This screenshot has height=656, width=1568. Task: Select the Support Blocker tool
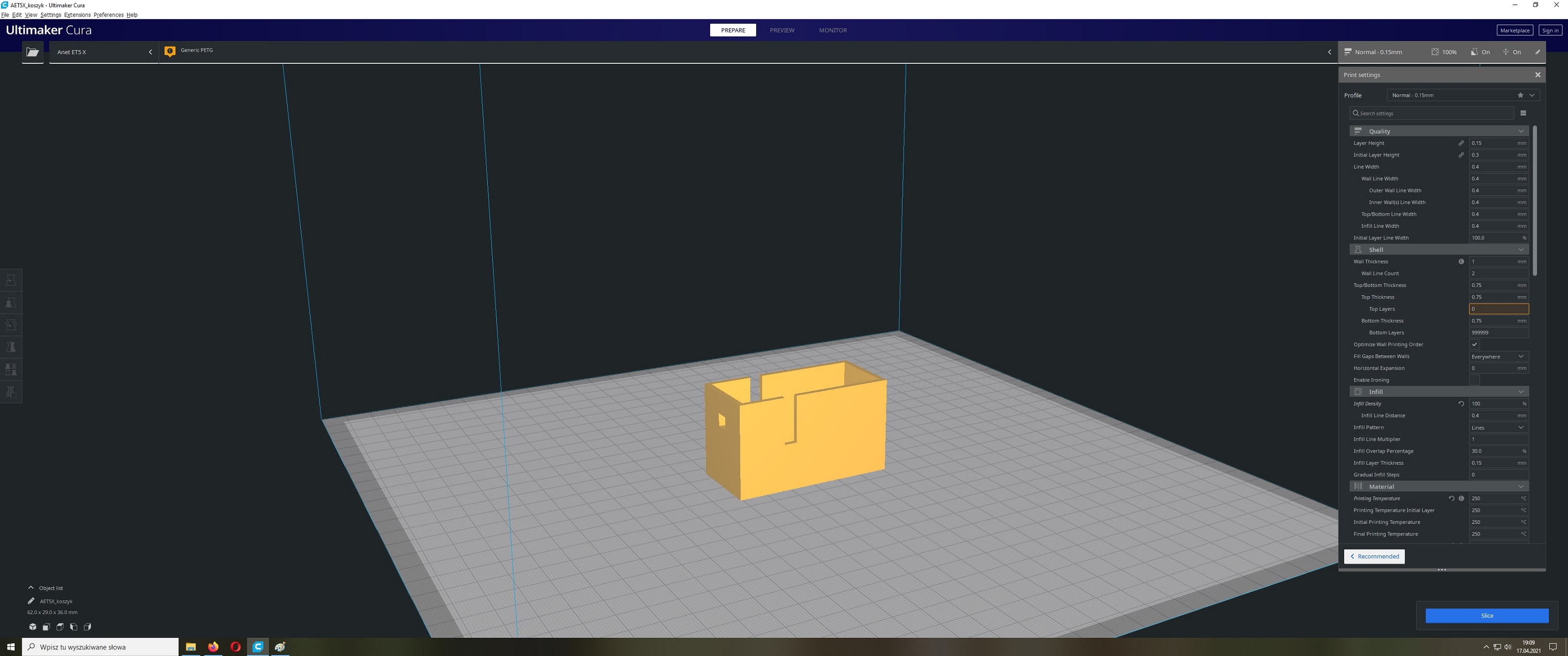[11, 392]
